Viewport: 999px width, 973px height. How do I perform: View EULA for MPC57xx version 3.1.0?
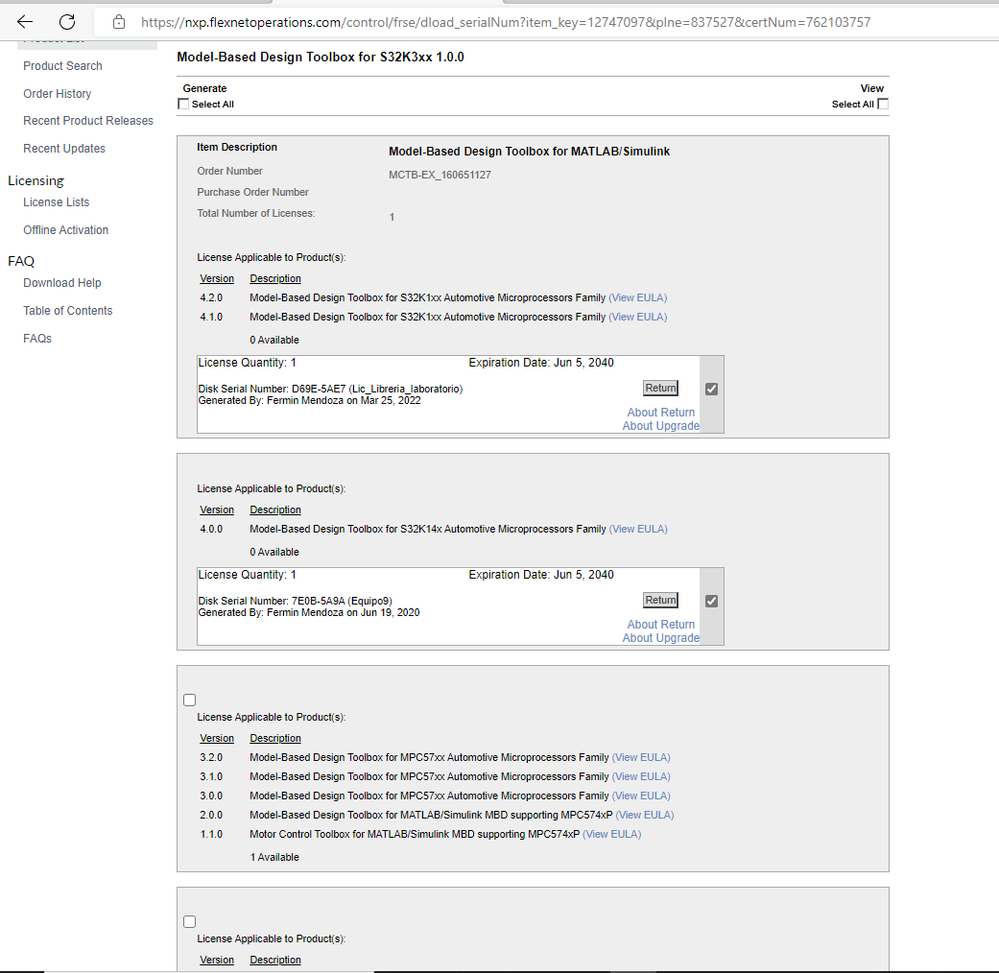pyautogui.click(x=641, y=776)
